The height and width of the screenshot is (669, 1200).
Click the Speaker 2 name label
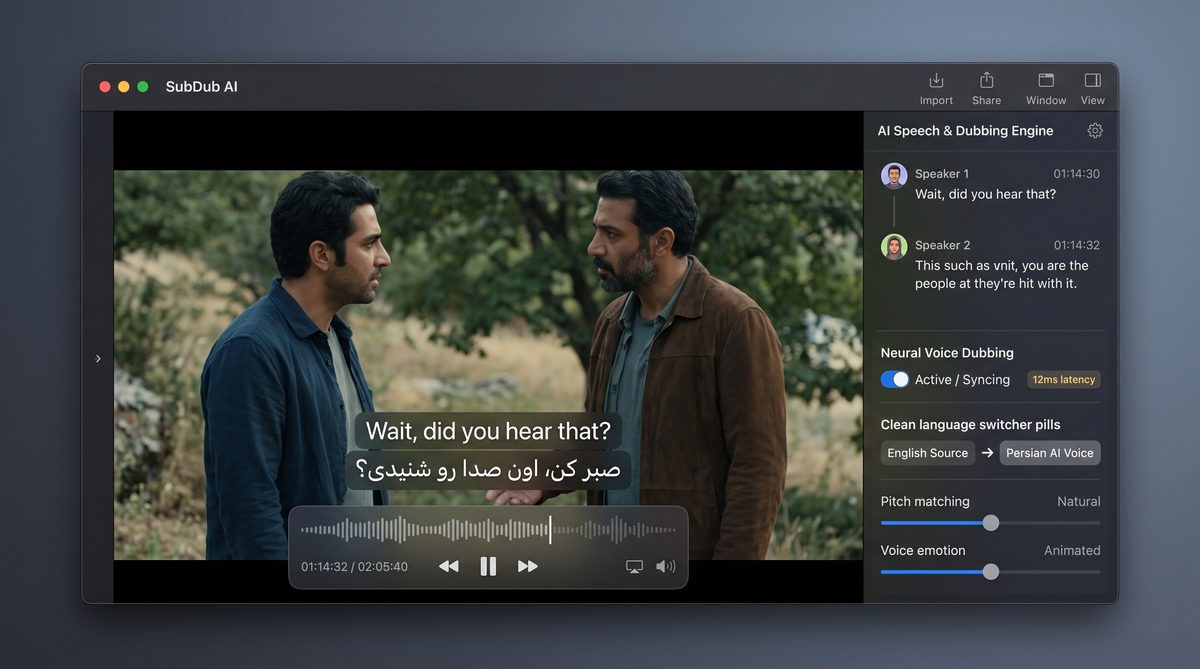[942, 245]
